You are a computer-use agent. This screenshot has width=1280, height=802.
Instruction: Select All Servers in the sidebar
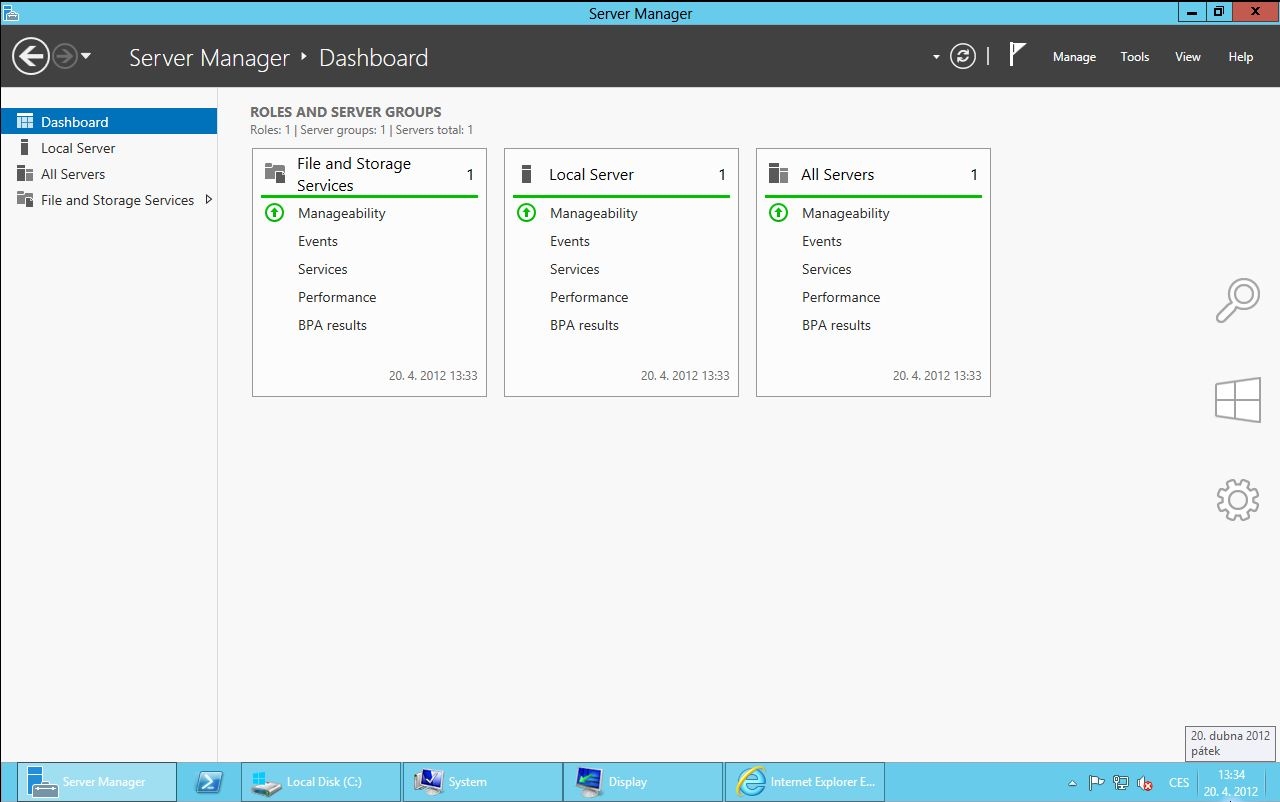point(109,174)
